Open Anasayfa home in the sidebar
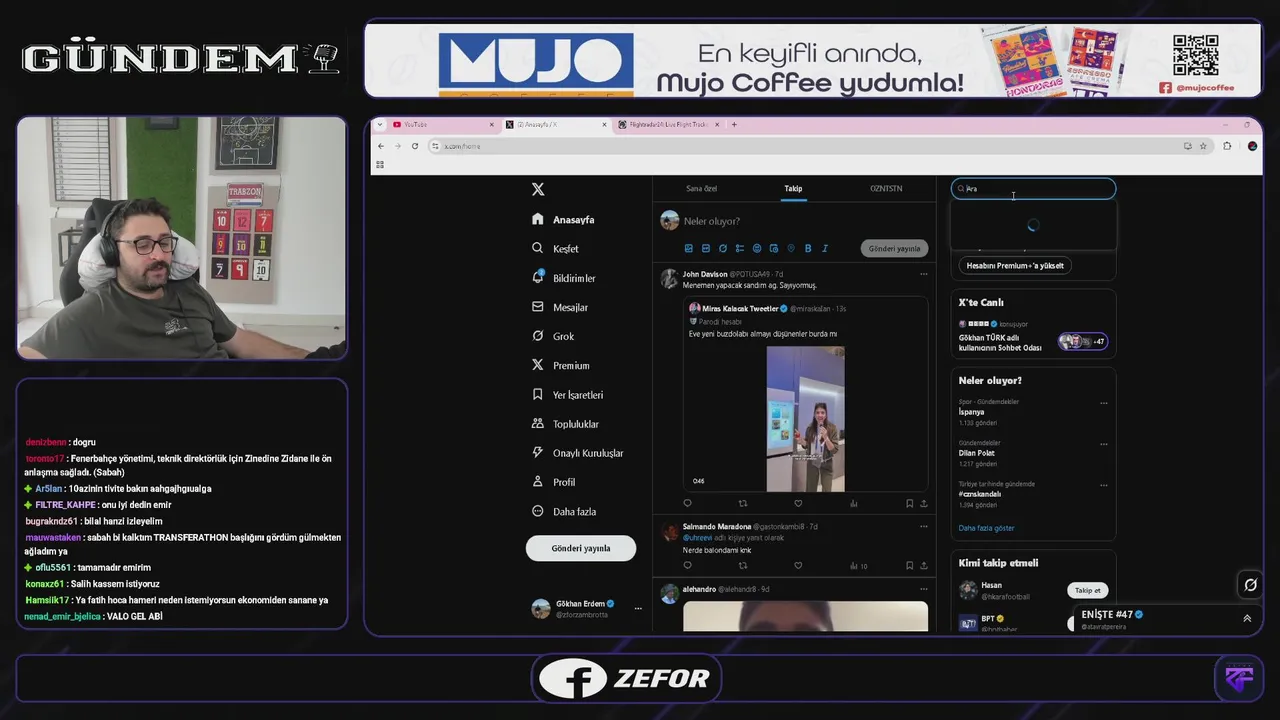The width and height of the screenshot is (1280, 720). click(564, 219)
